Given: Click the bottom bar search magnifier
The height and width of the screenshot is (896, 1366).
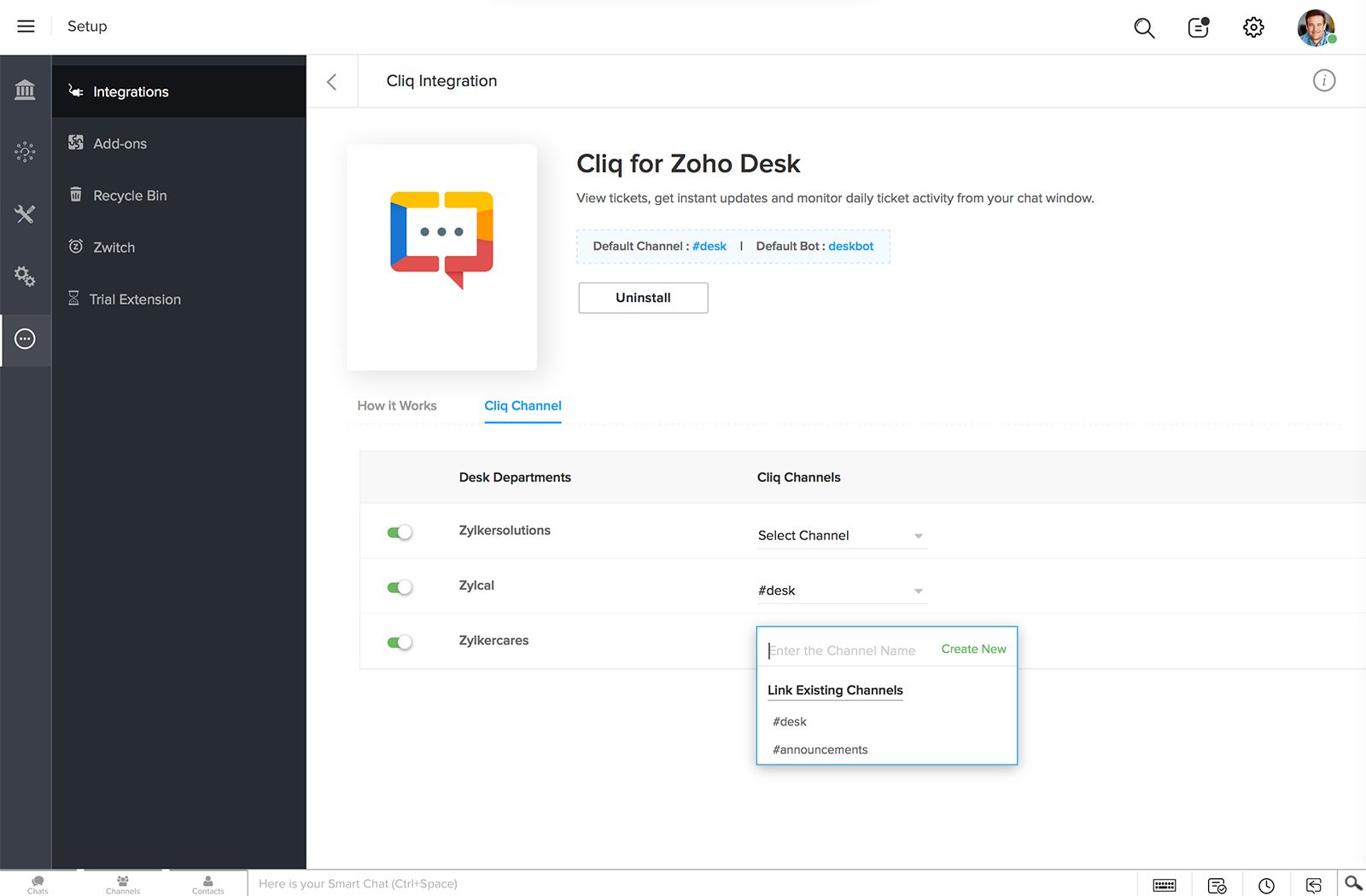Looking at the screenshot, I should click(x=1353, y=883).
